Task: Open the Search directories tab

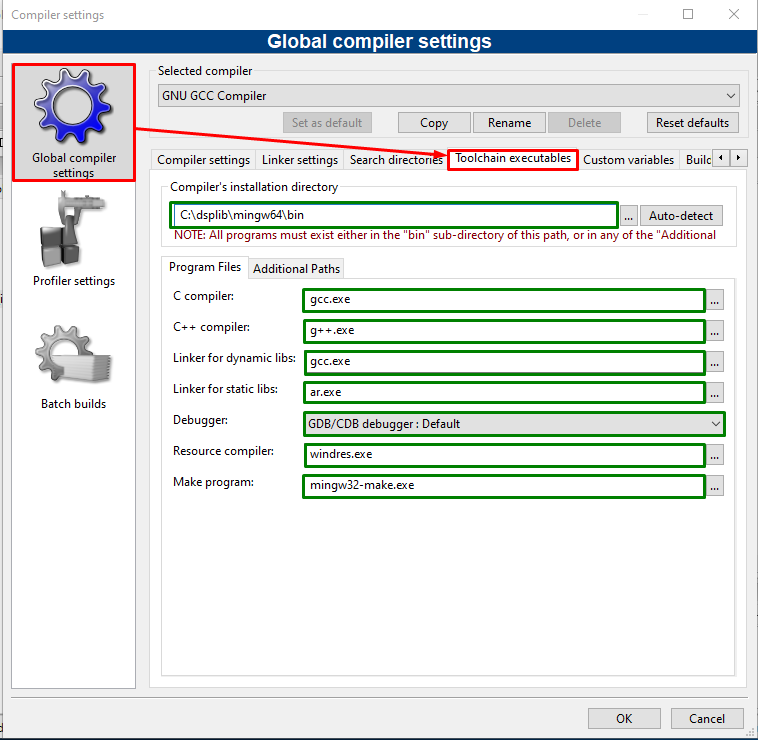Action: (396, 160)
